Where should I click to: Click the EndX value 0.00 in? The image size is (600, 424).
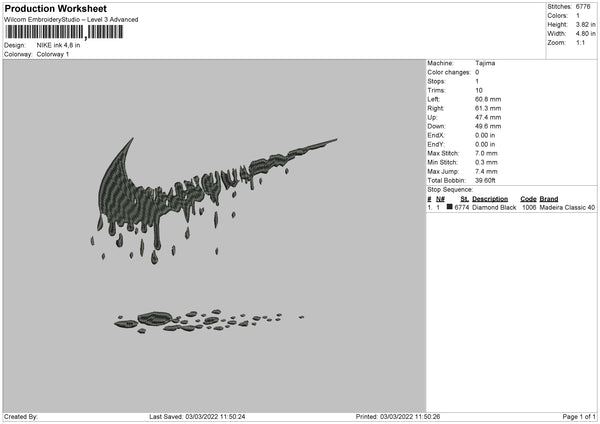[485, 135]
